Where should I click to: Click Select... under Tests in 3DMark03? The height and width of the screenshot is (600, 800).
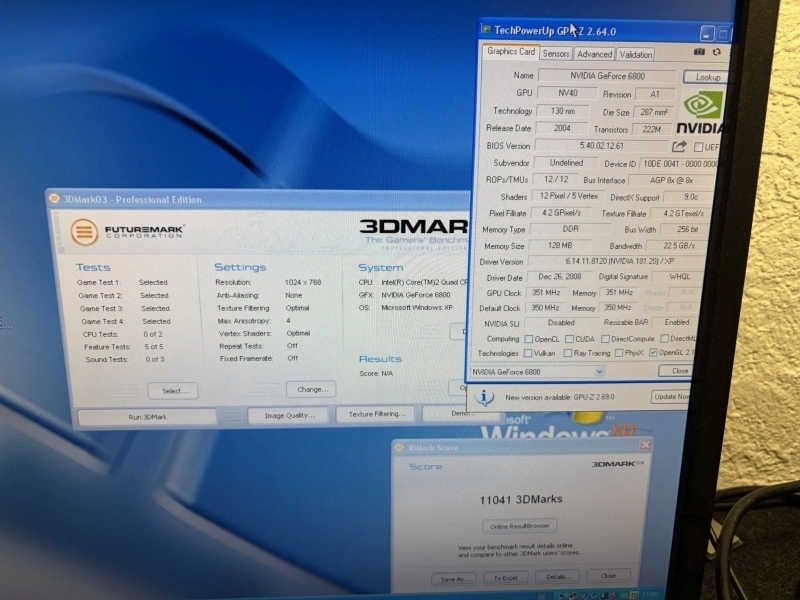click(173, 391)
